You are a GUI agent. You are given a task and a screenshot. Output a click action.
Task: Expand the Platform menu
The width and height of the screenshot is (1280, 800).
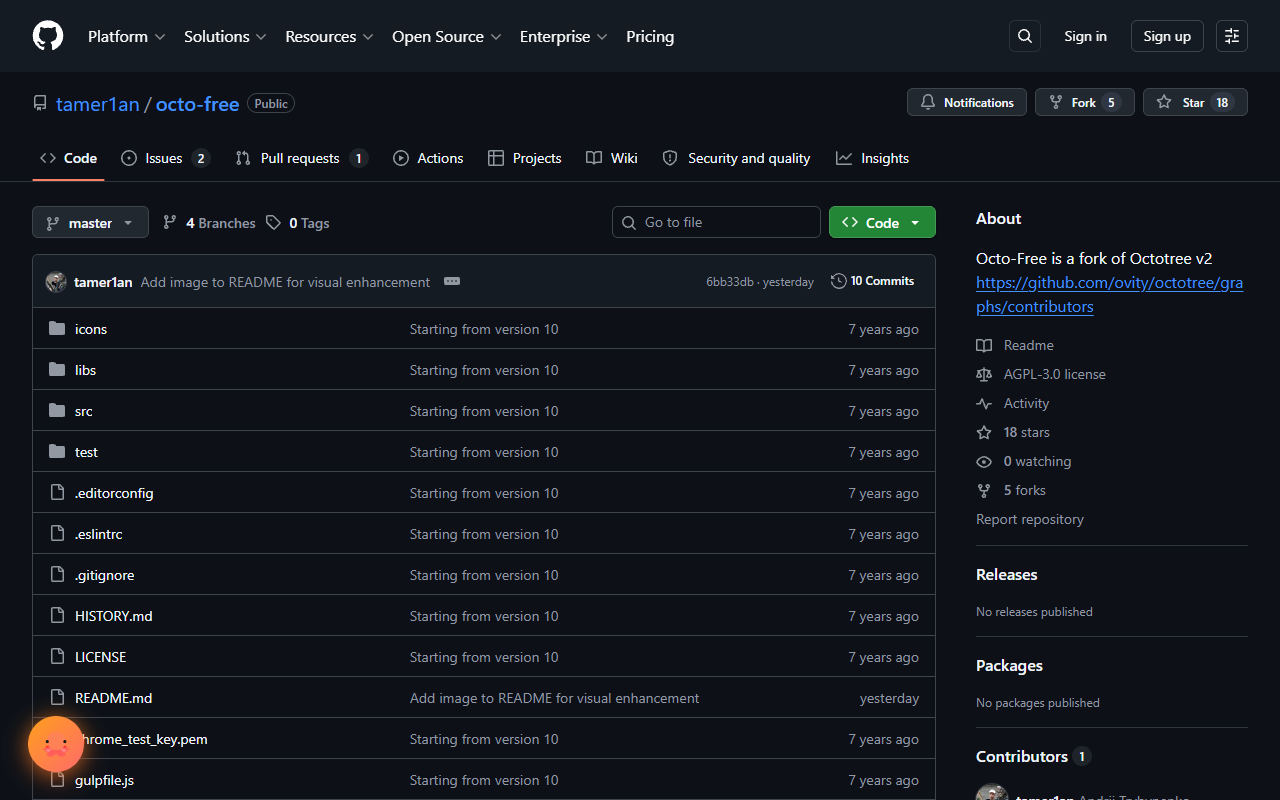pos(126,36)
